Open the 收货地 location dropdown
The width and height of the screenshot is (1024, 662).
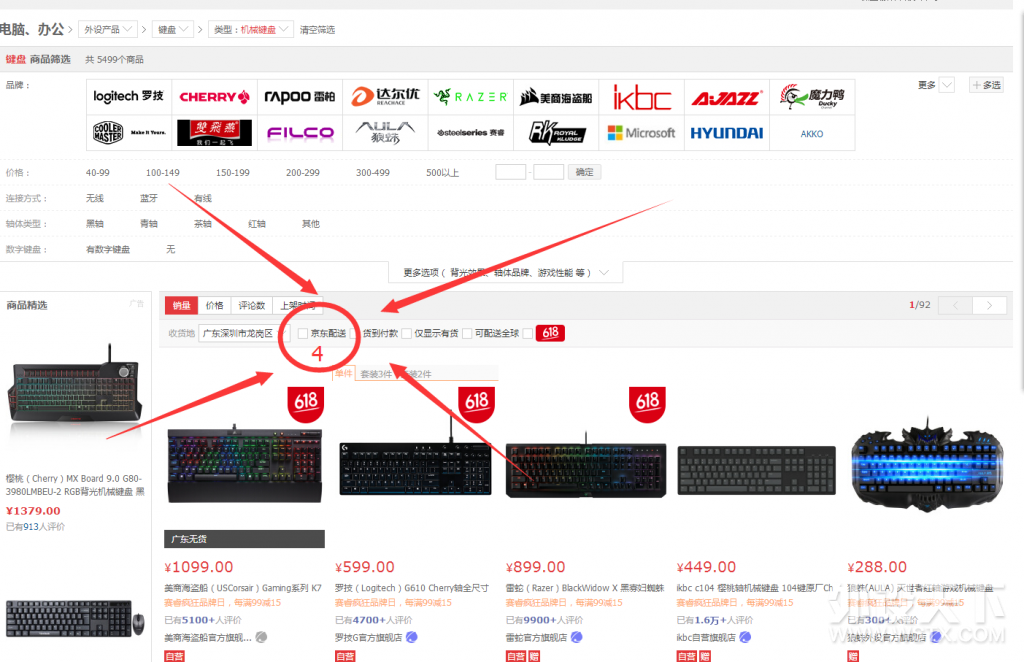242,333
